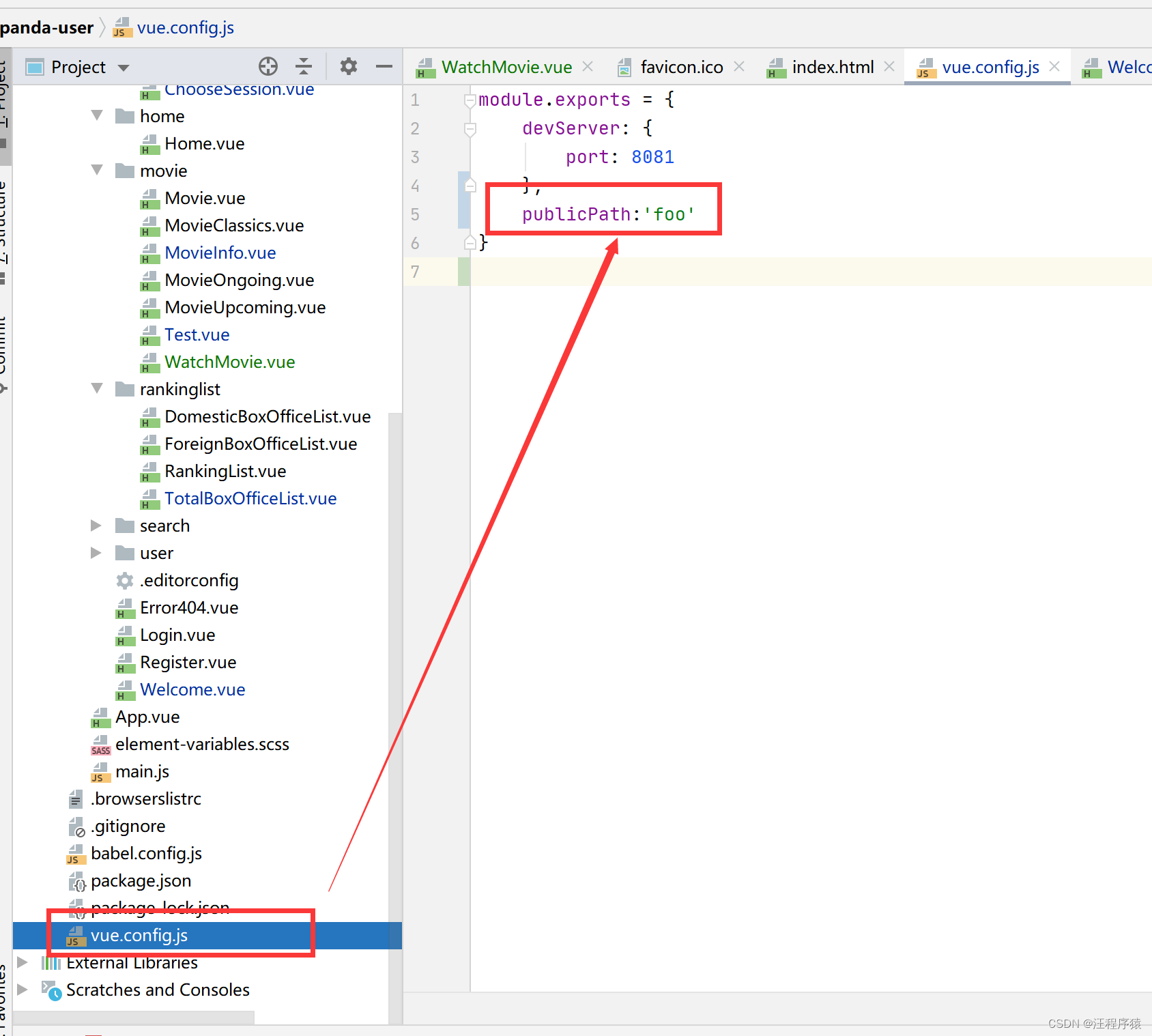
Task: Click the locate-current-file target icon
Action: pyautogui.click(x=268, y=66)
